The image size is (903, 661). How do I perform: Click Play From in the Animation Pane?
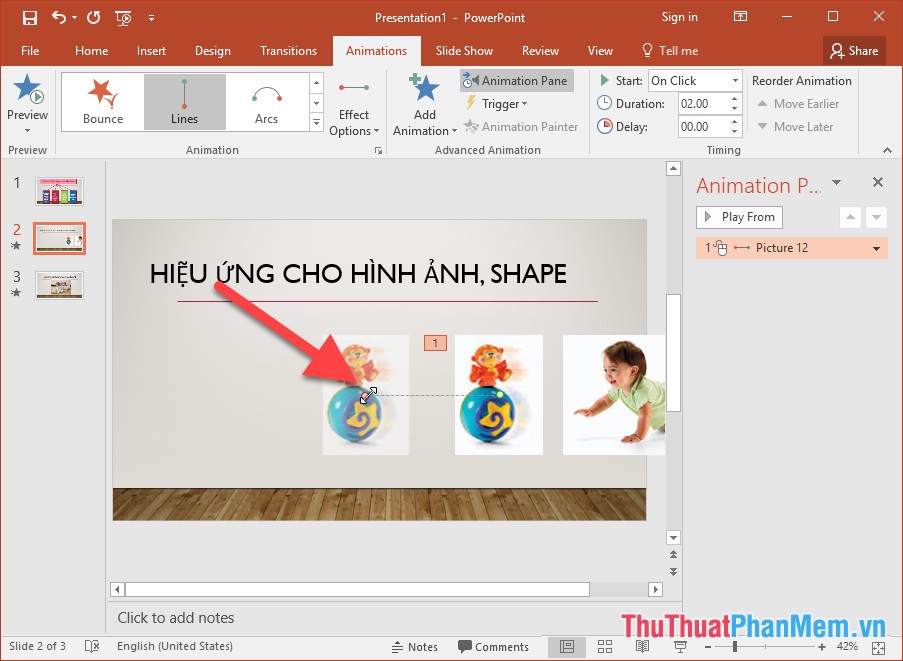click(738, 217)
